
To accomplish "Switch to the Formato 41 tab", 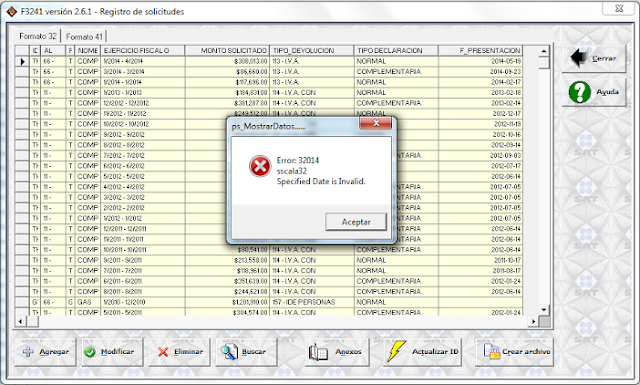I will tap(84, 36).
